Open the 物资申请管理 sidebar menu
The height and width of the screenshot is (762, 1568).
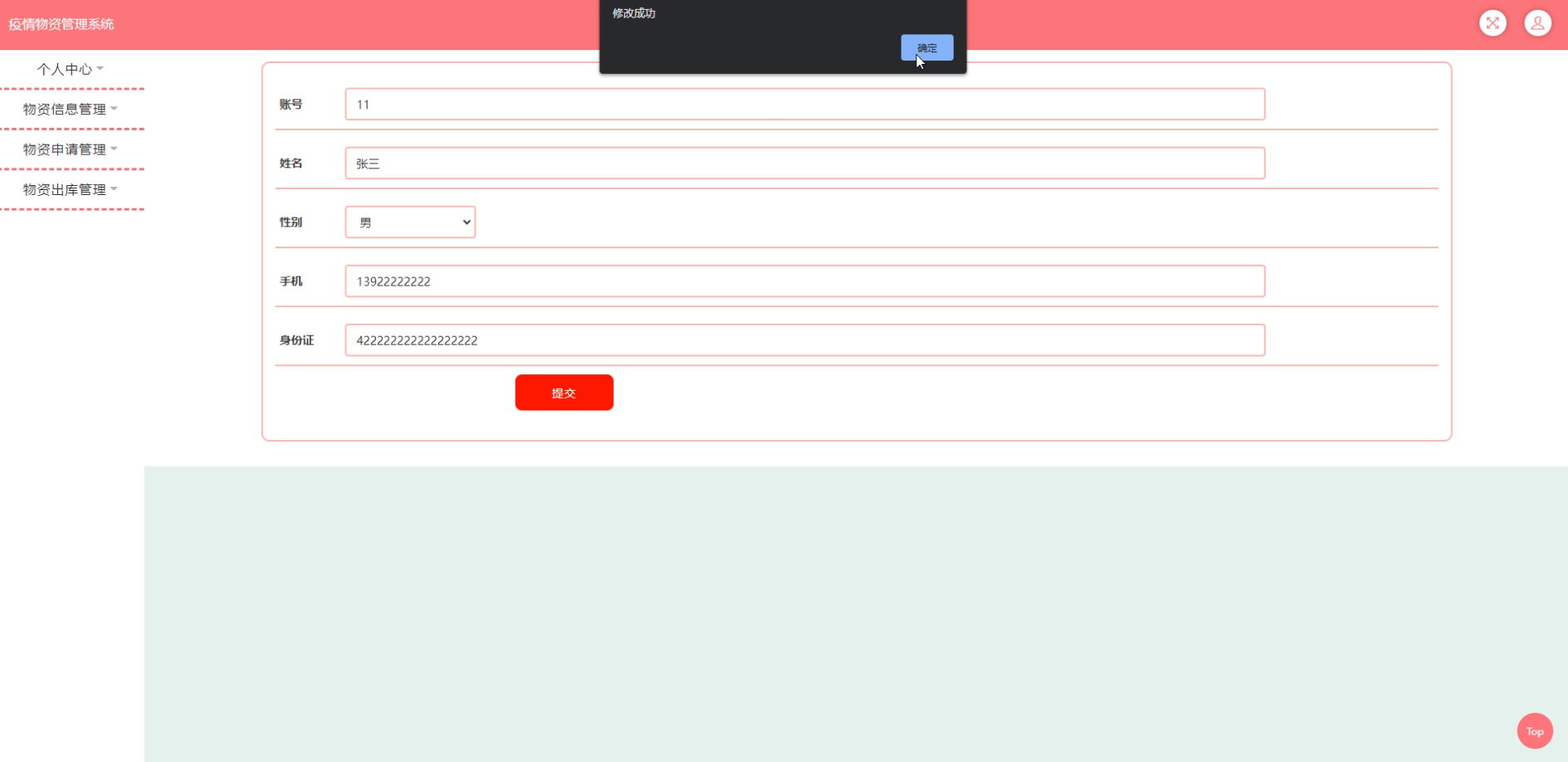pos(71,149)
